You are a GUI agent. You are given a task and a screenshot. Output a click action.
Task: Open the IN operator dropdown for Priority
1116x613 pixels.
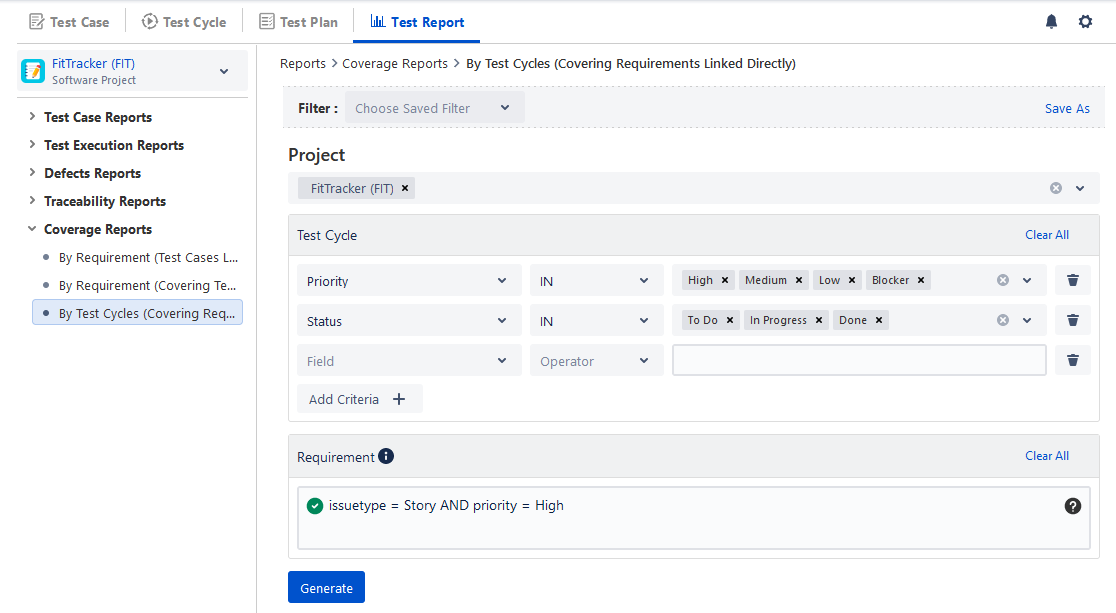[596, 281]
